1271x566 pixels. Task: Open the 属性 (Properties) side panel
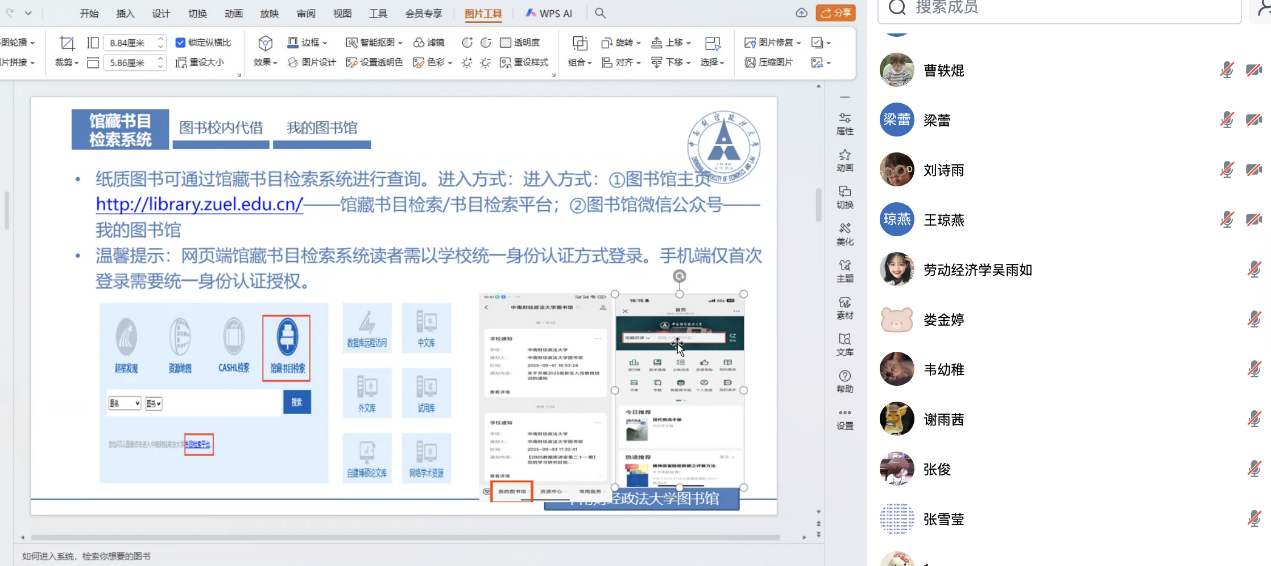[x=845, y=123]
